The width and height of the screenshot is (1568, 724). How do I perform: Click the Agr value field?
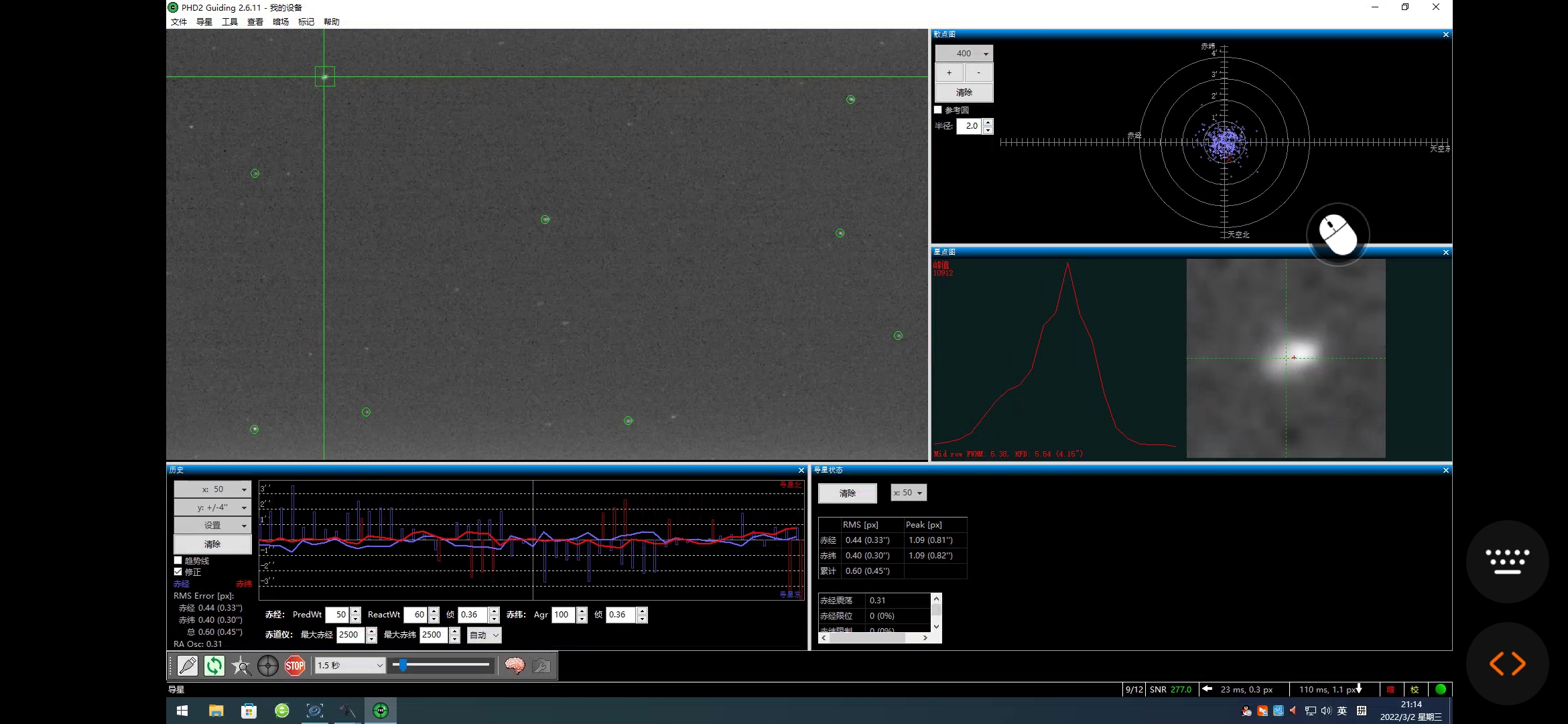(x=564, y=615)
